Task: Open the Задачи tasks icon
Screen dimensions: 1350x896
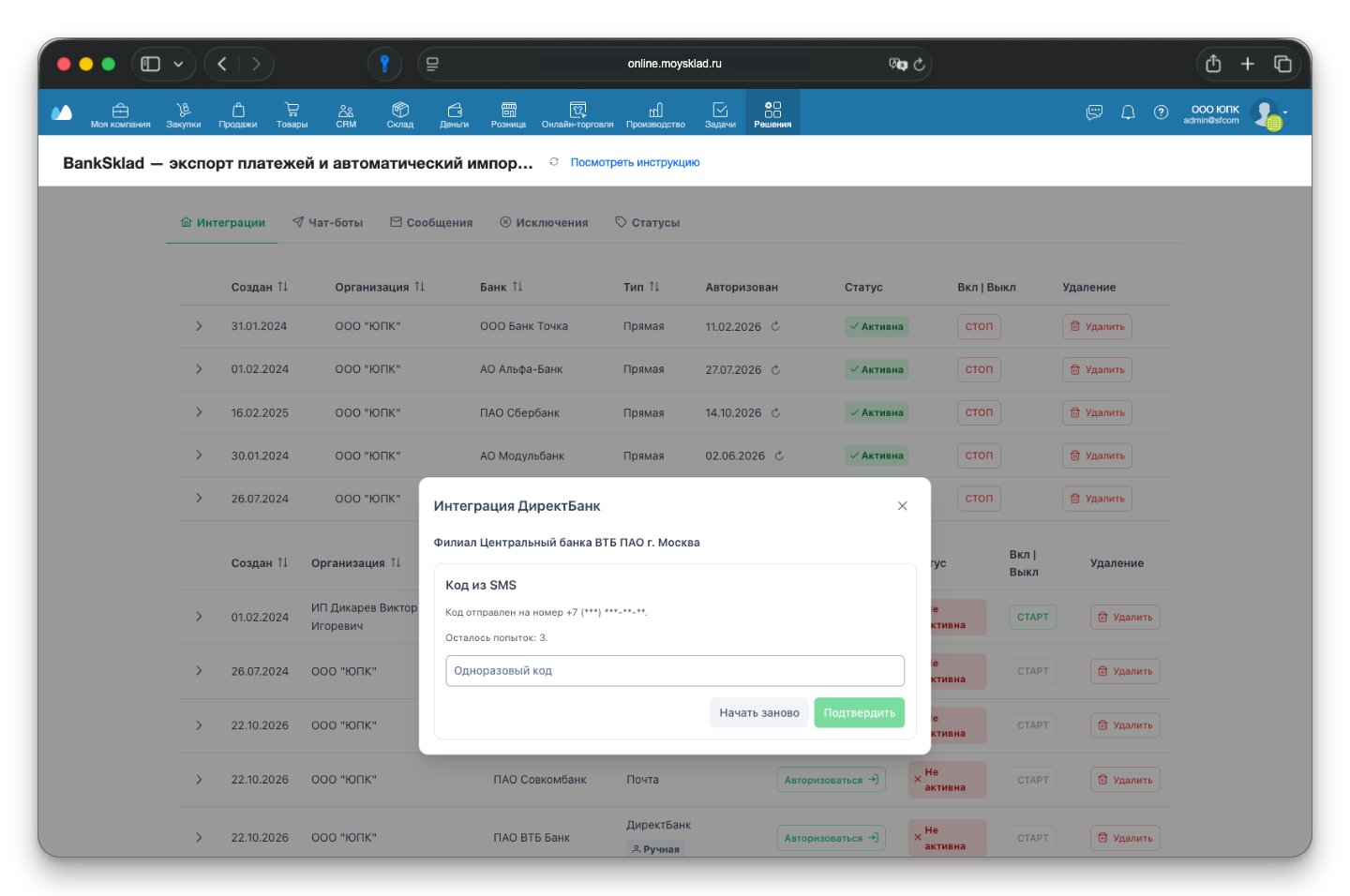Action: (720, 110)
